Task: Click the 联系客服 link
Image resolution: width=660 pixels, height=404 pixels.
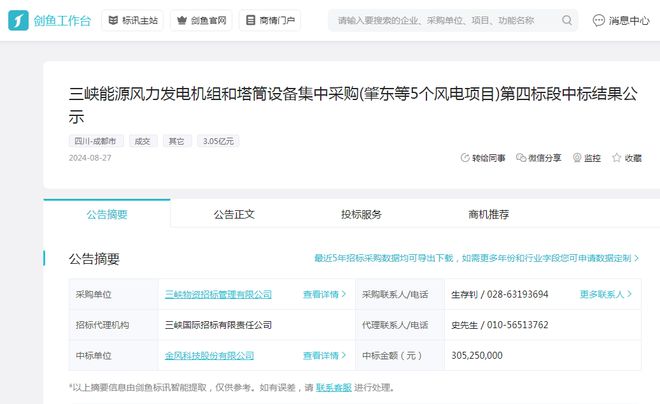Action: [x=334, y=388]
